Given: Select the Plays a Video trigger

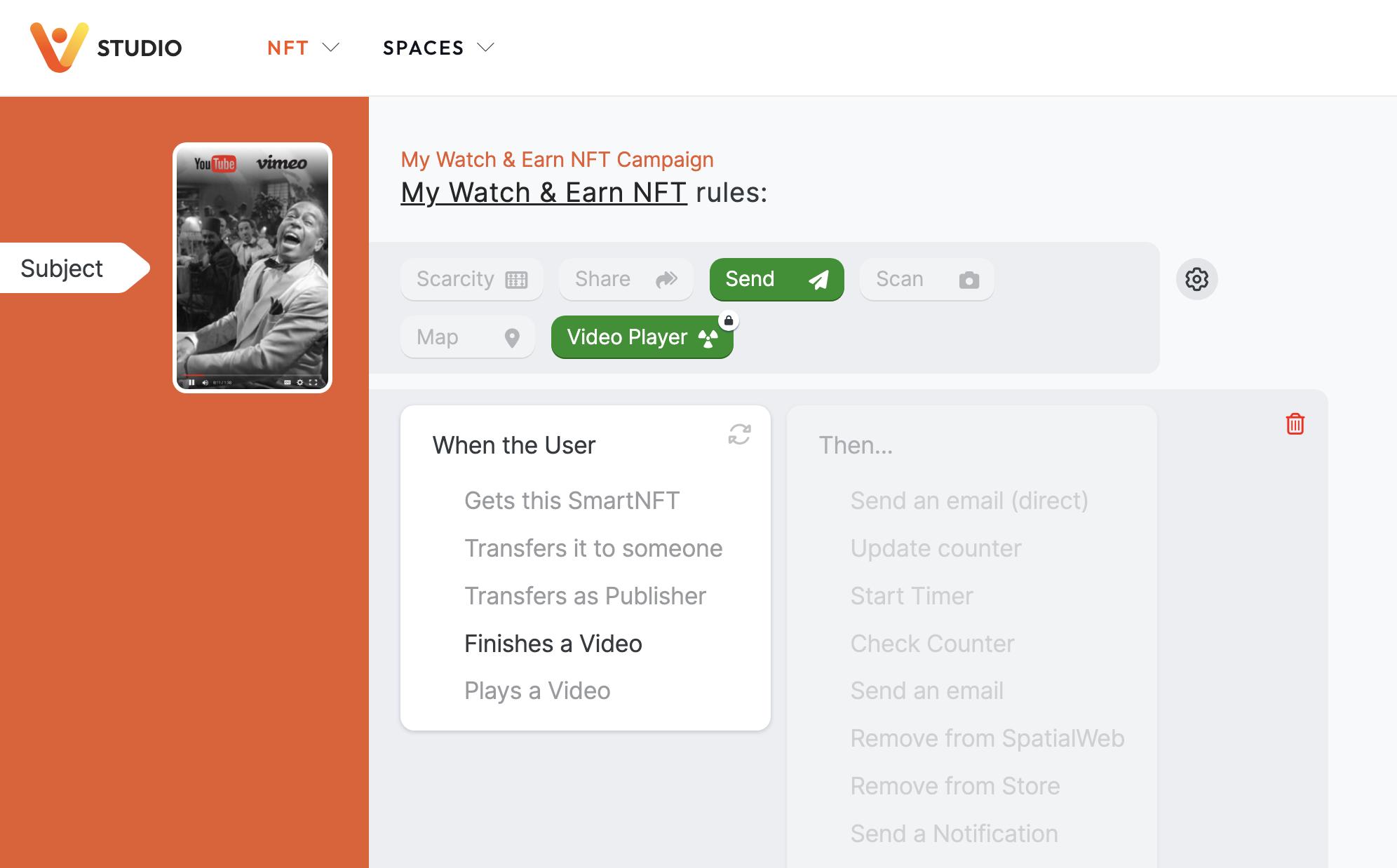Looking at the screenshot, I should pyautogui.click(x=537, y=691).
